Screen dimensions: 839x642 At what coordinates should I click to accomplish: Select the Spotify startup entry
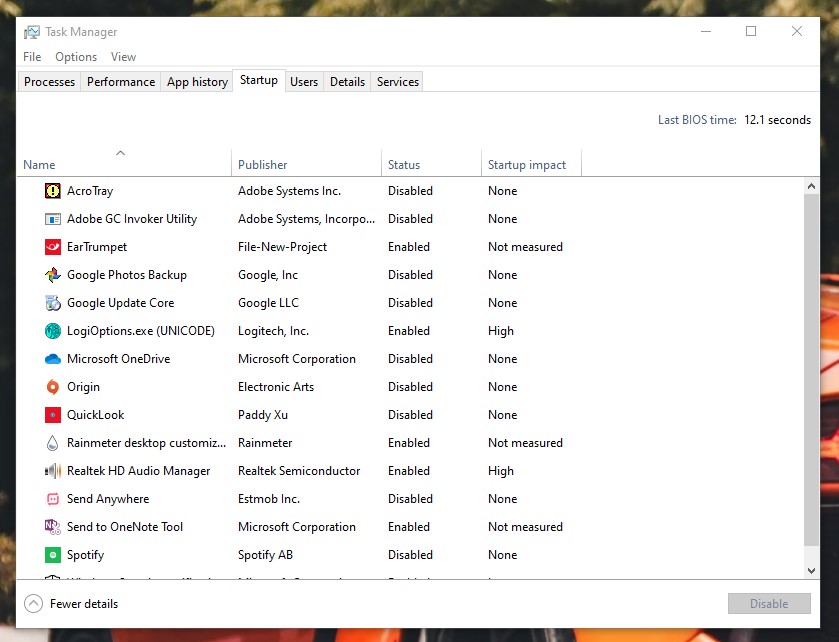85,555
